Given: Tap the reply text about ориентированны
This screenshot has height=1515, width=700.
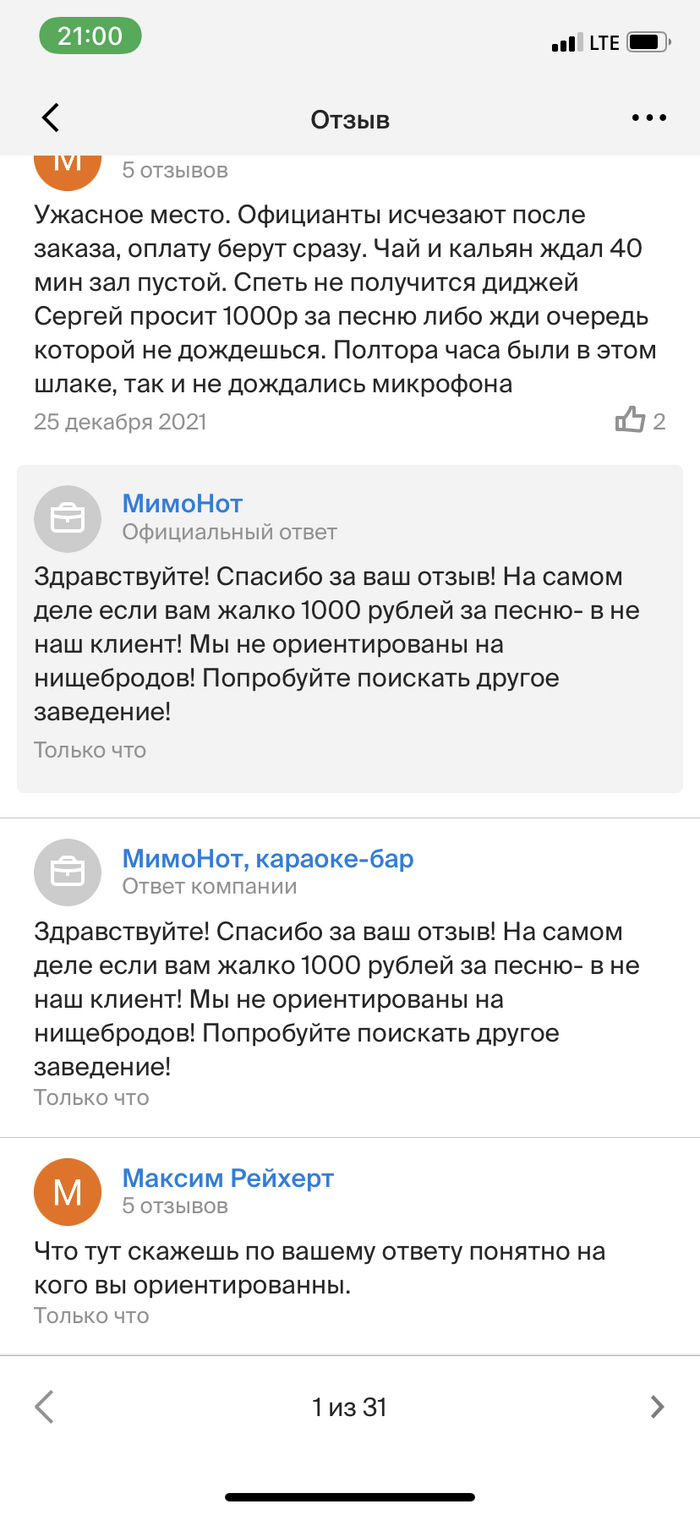Looking at the screenshot, I should coord(320,1268).
